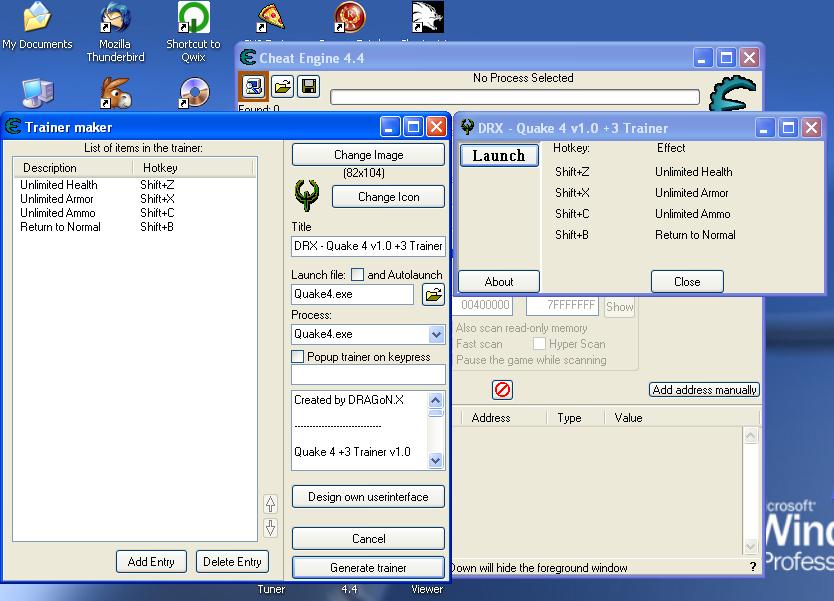Click the floppy disk save icon
Viewport: 834px width, 601px height.
[x=308, y=86]
